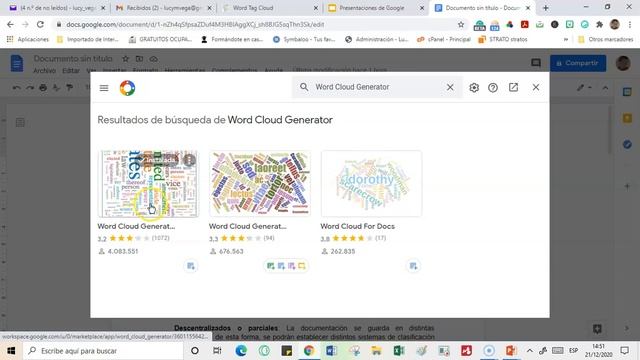Open PowerPoint from the taskbar
The width and height of the screenshot is (640, 360).
511,351
